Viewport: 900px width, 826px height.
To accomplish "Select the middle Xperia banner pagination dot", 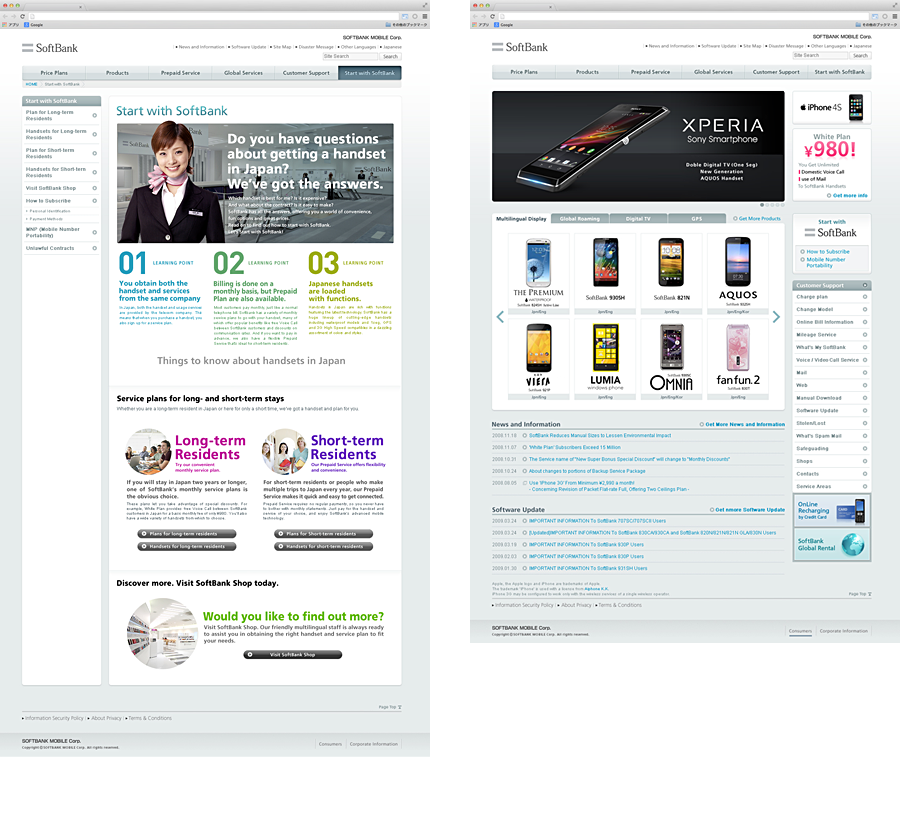I will tap(774, 205).
